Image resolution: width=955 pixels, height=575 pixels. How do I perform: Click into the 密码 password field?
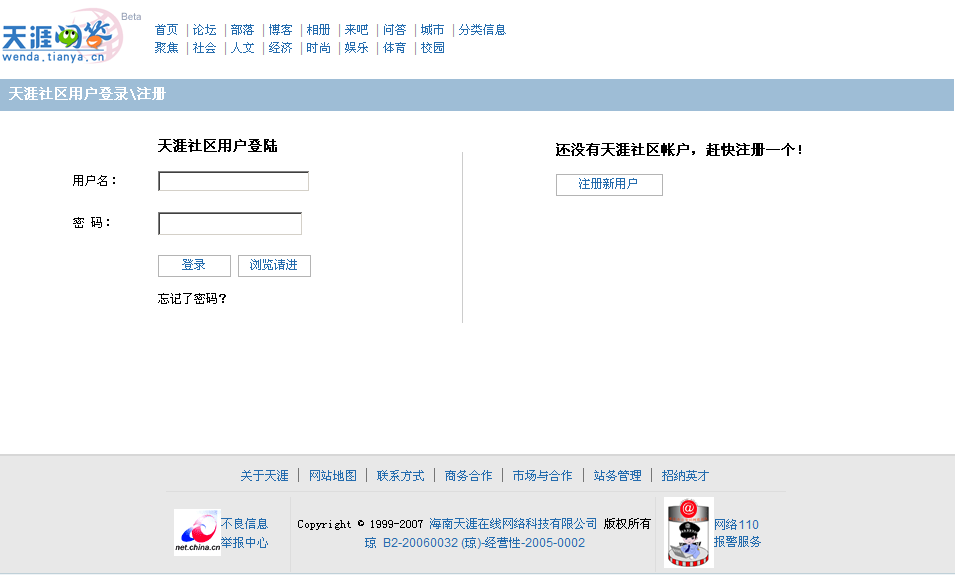[x=229, y=223]
